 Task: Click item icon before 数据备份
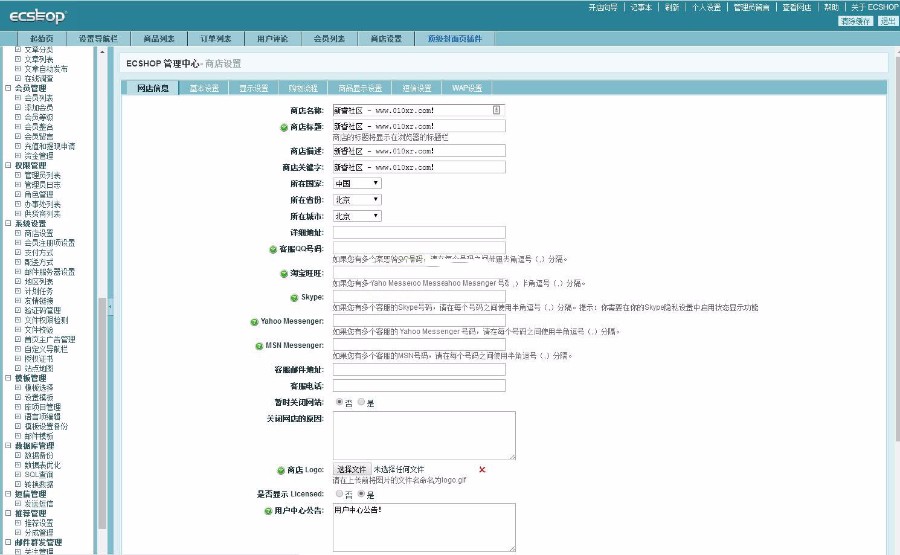[18, 455]
